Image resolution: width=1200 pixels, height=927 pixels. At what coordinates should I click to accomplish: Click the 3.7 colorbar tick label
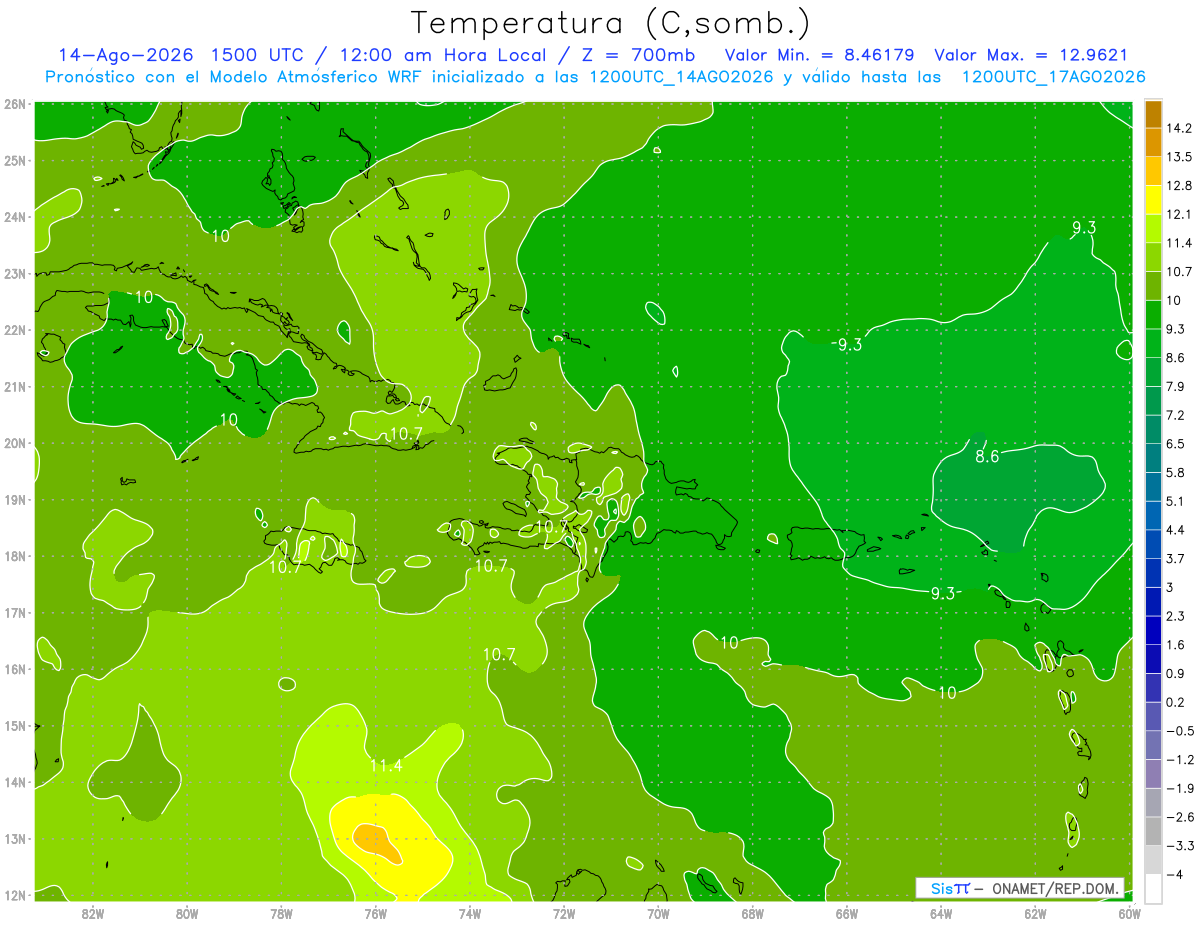1176,559
